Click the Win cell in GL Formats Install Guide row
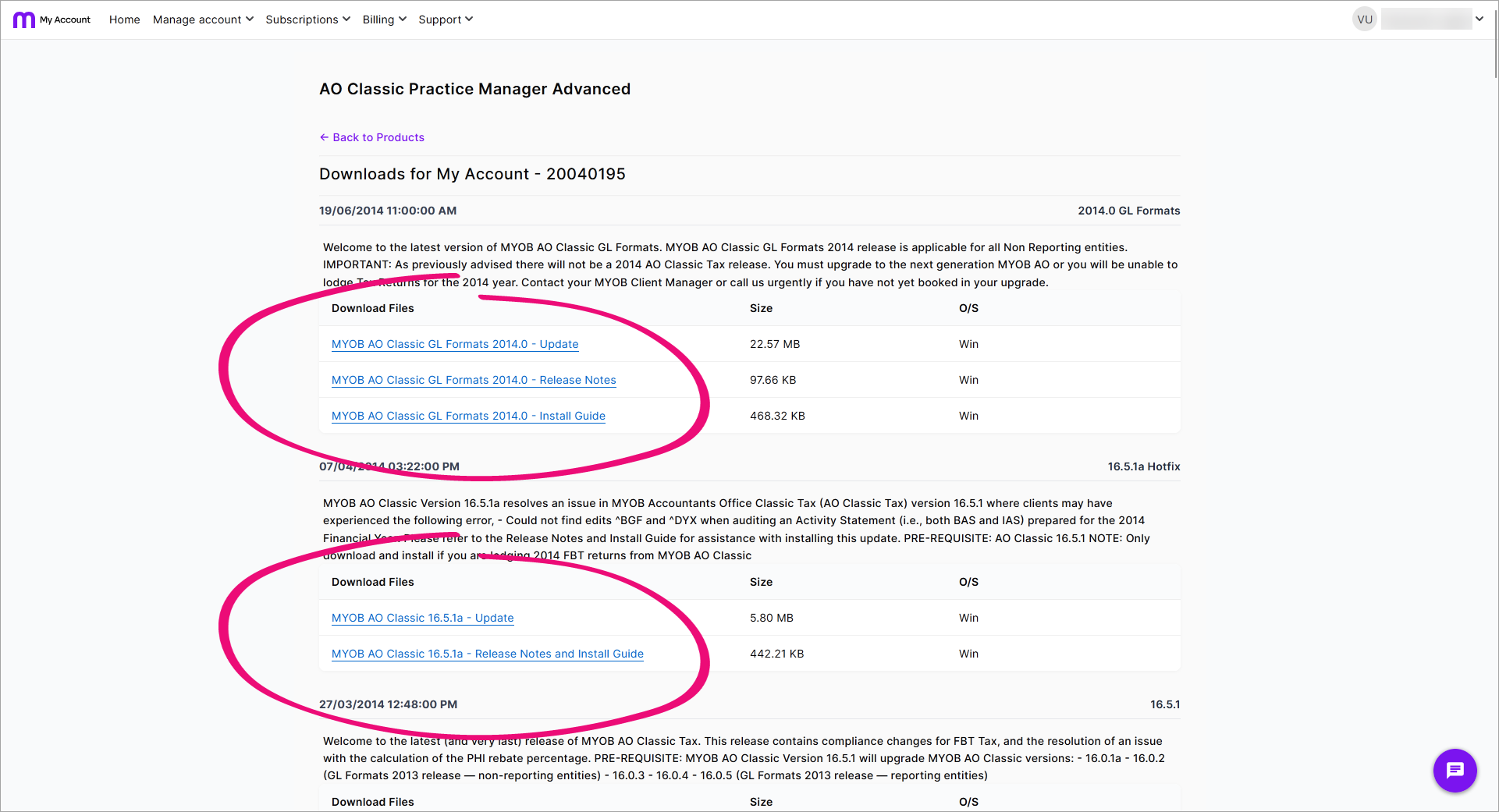The width and height of the screenshot is (1499, 812). point(968,416)
